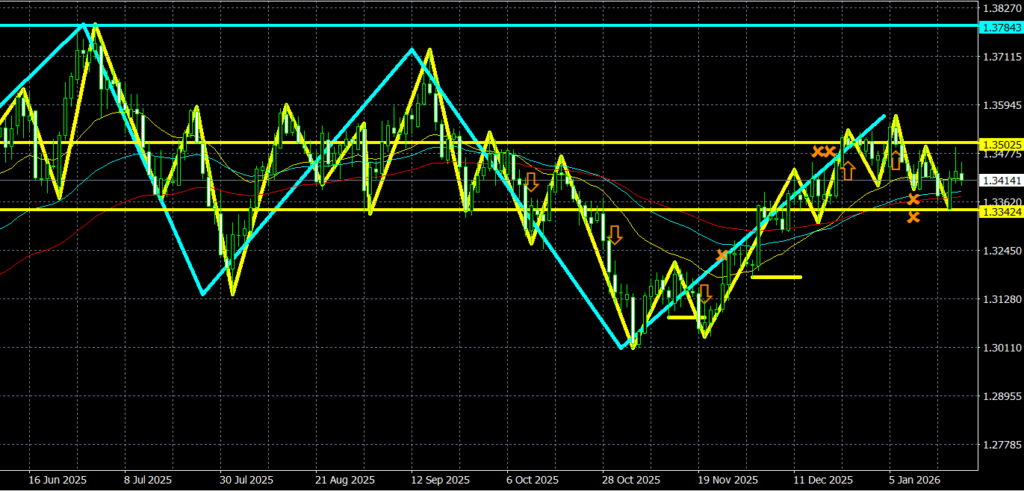The image size is (1024, 491).
Task: Click the lowest orange X below the 1.33424 line
Action: [913, 217]
